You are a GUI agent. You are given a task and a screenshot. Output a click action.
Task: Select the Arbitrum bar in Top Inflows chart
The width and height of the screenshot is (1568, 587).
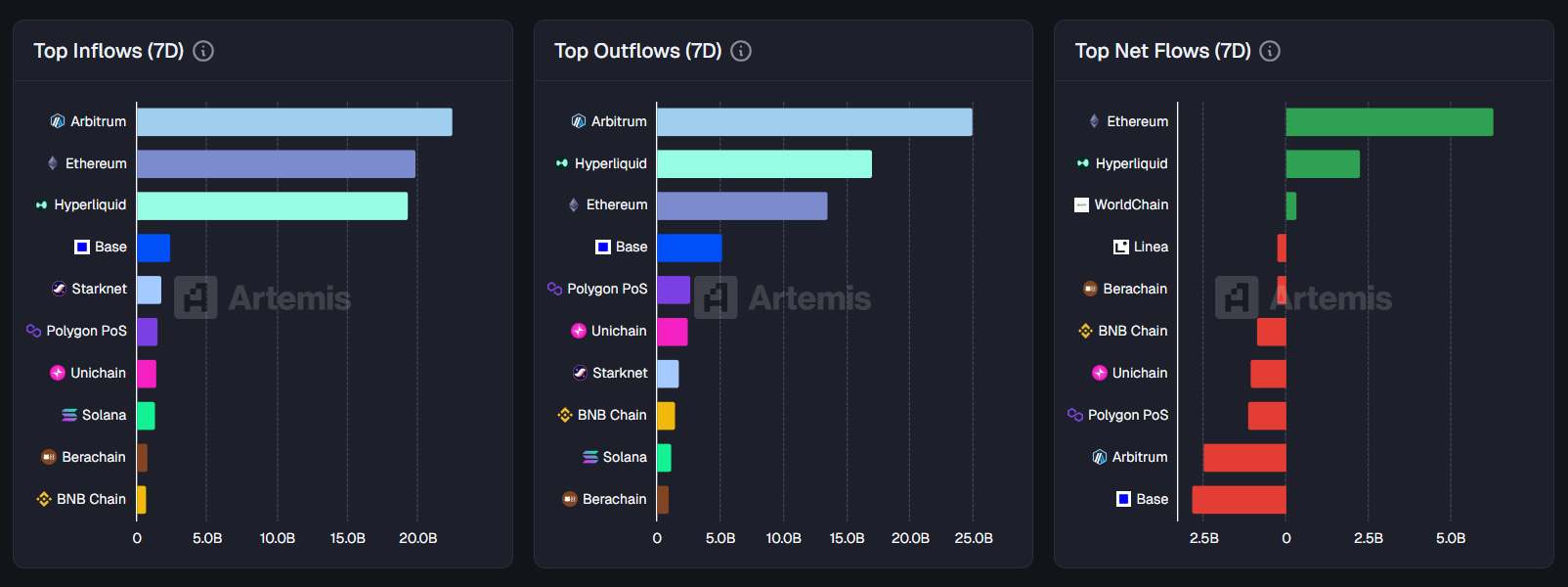(293, 122)
